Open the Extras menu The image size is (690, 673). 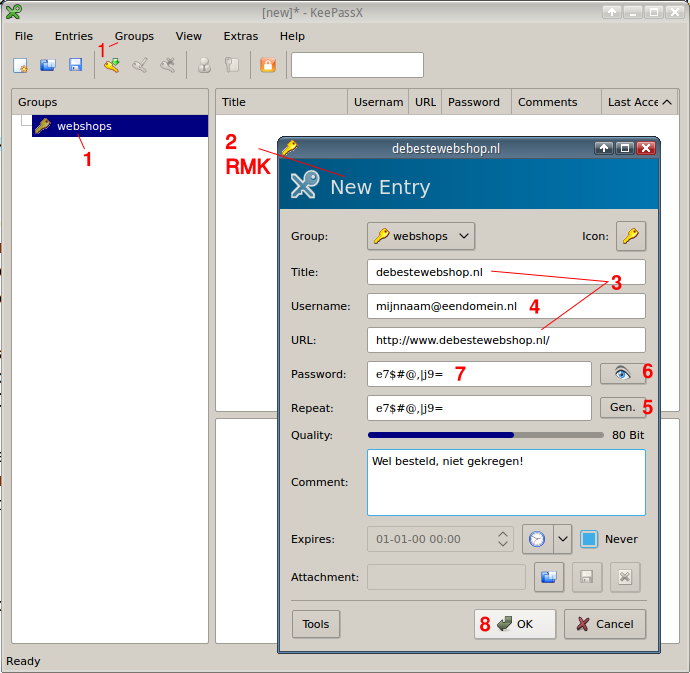point(240,36)
